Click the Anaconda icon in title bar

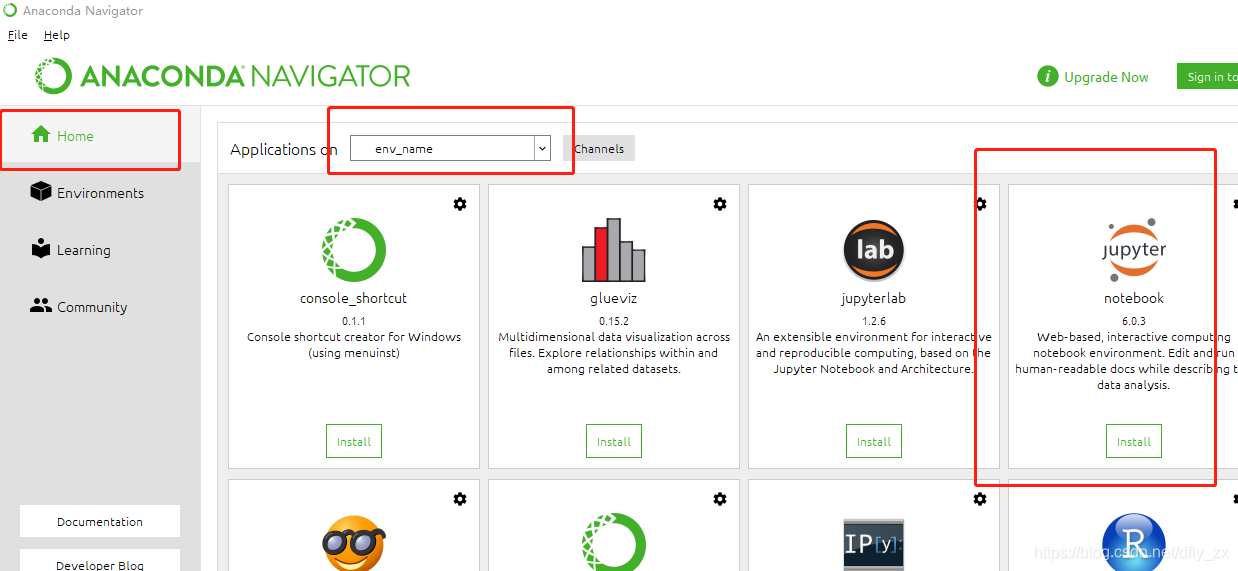(x=10, y=11)
